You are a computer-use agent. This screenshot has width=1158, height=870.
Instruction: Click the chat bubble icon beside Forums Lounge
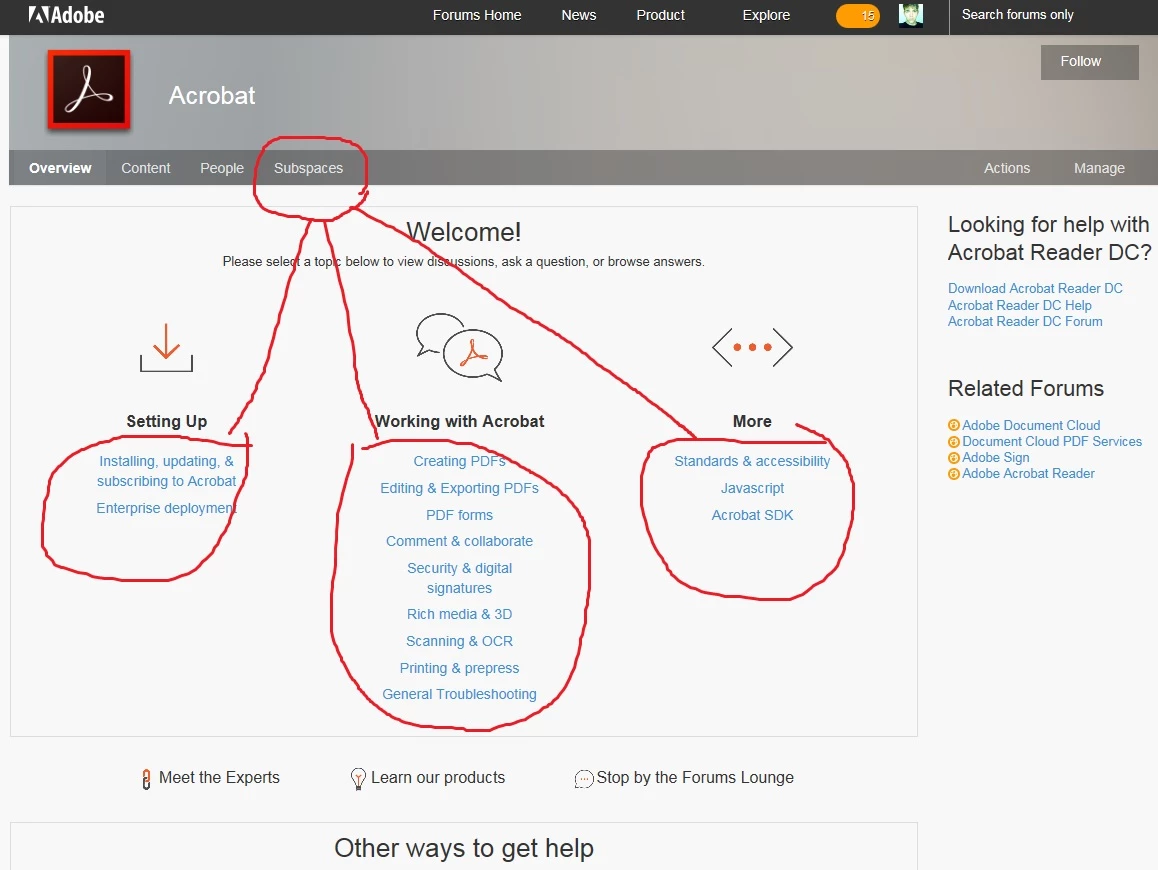(583, 779)
